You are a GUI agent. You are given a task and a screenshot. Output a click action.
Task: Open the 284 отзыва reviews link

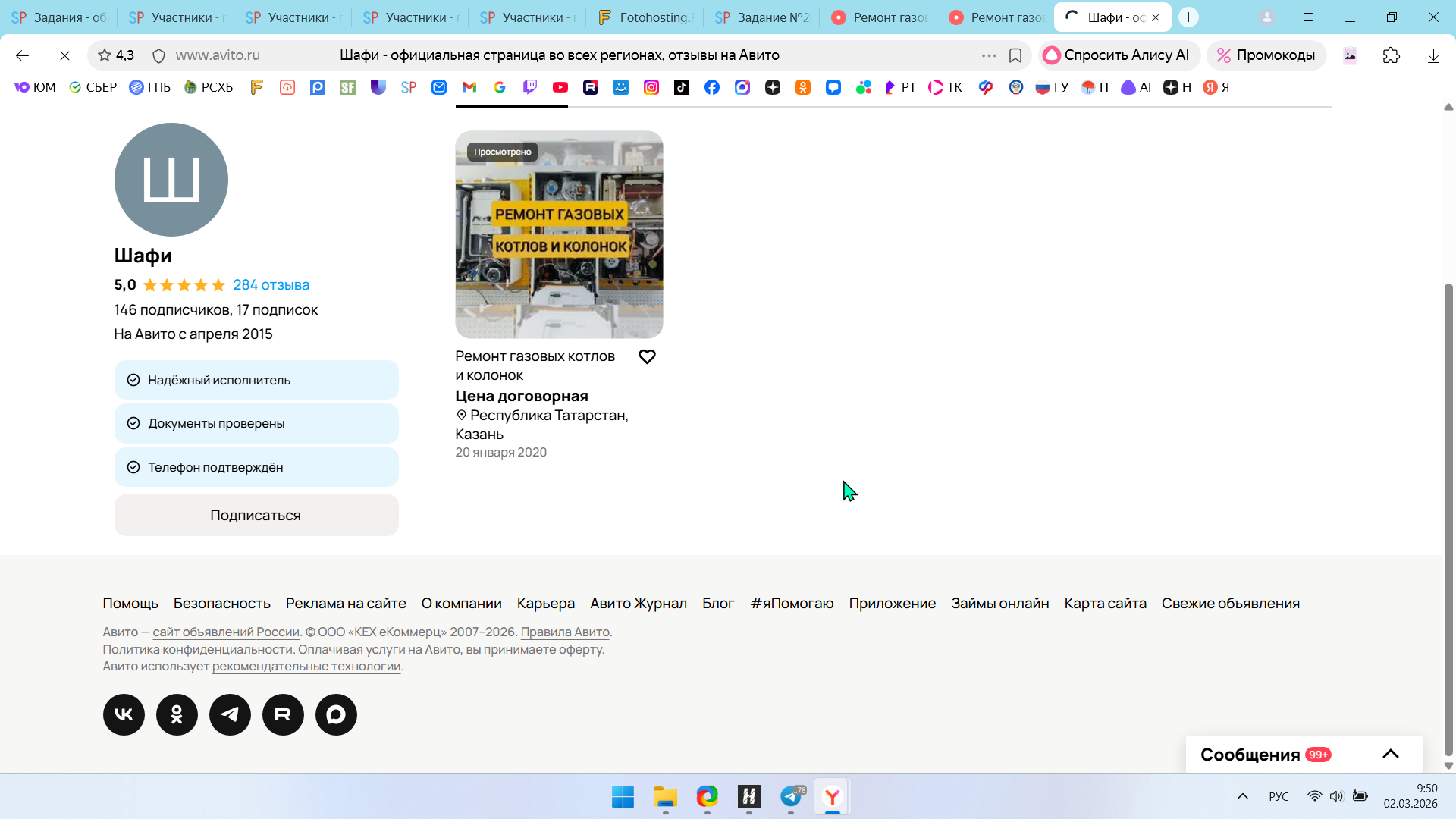click(x=271, y=285)
